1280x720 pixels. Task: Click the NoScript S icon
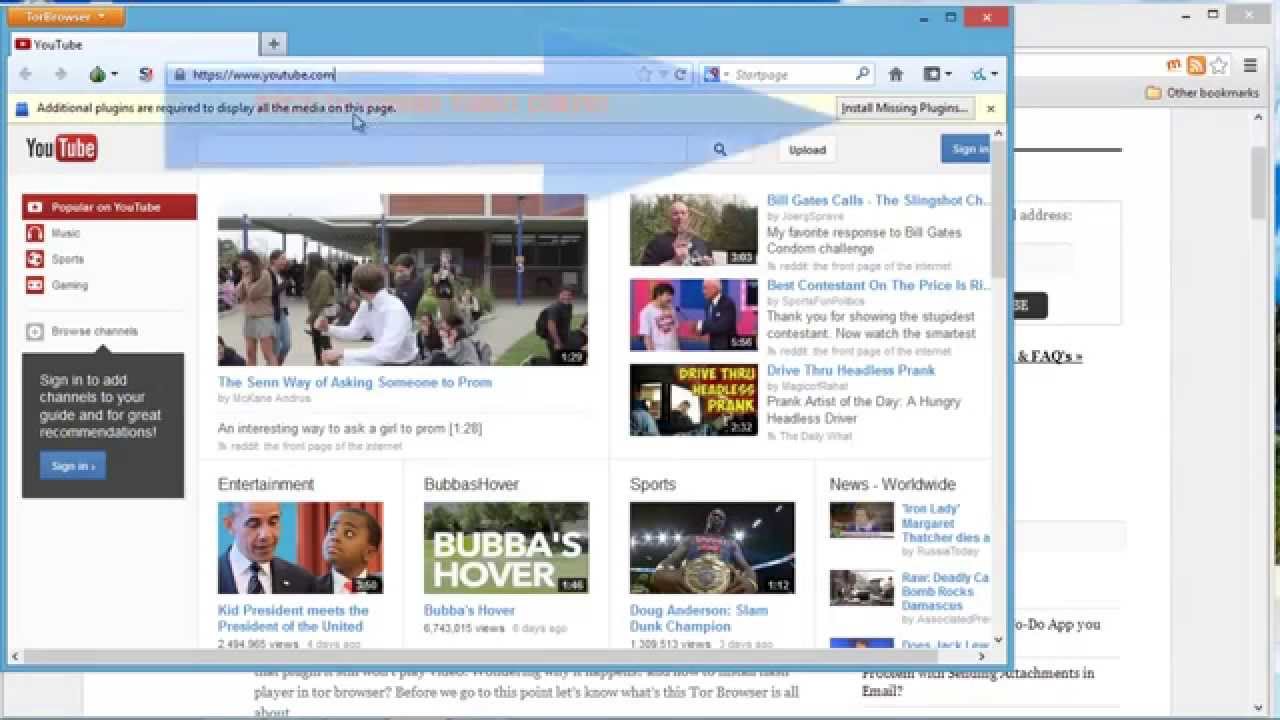[146, 74]
